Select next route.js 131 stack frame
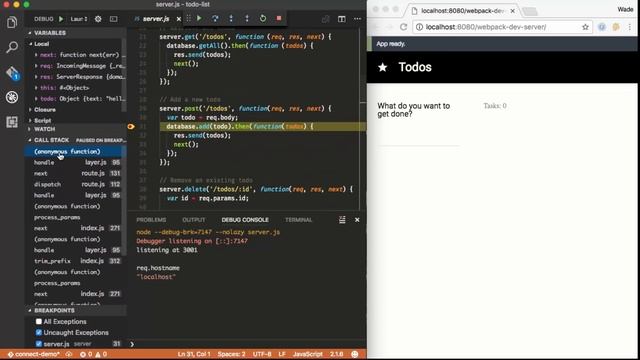Image resolution: width=640 pixels, height=360 pixels. pyautogui.click(x=77, y=173)
